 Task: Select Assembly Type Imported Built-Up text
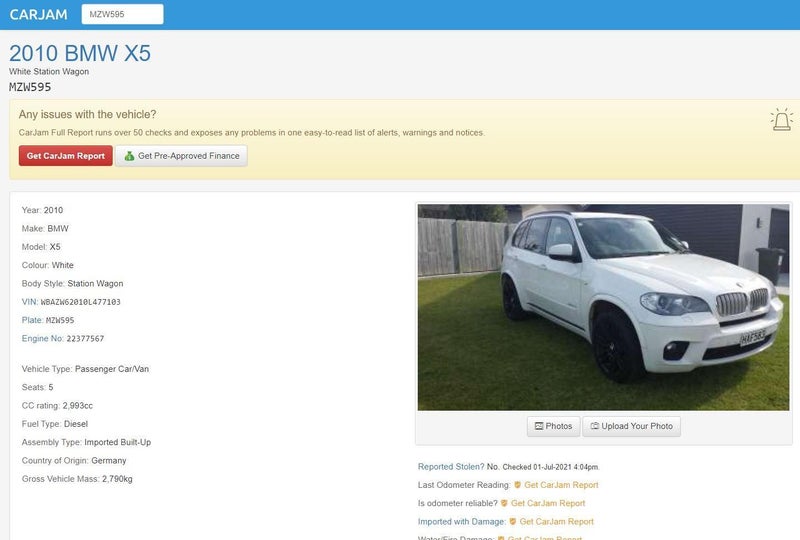pos(86,443)
